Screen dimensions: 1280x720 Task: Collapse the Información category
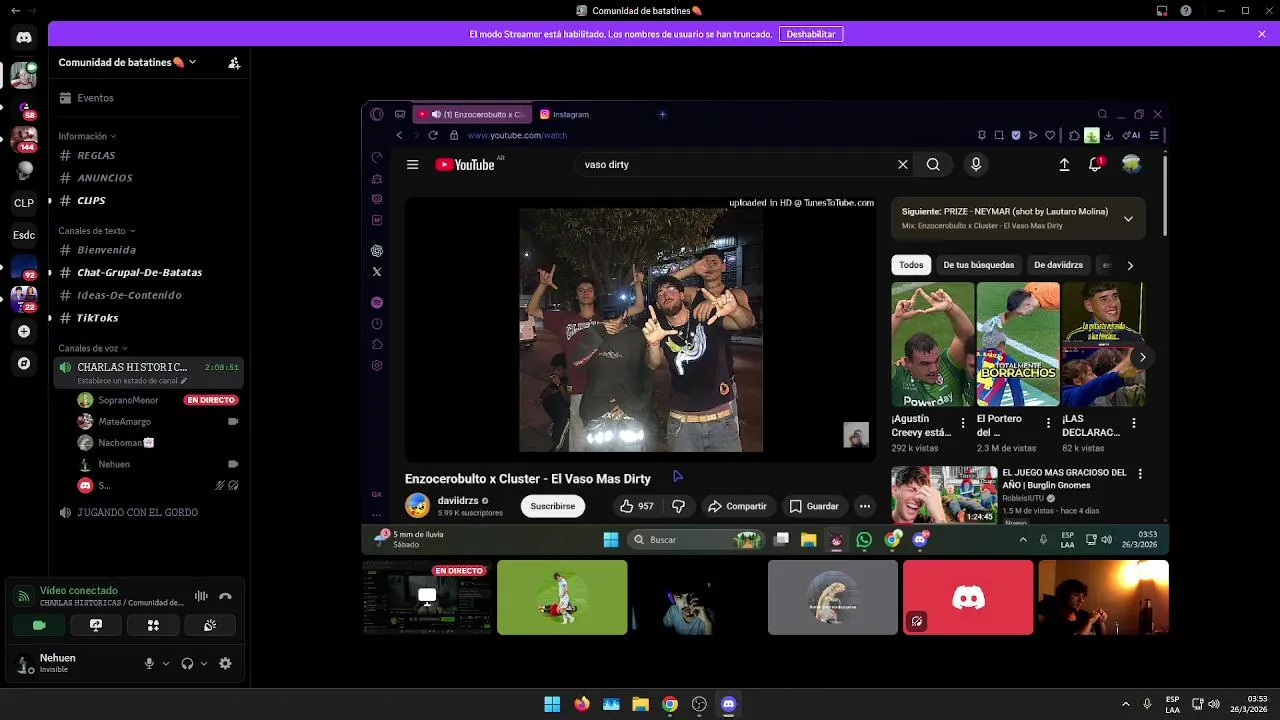87,136
